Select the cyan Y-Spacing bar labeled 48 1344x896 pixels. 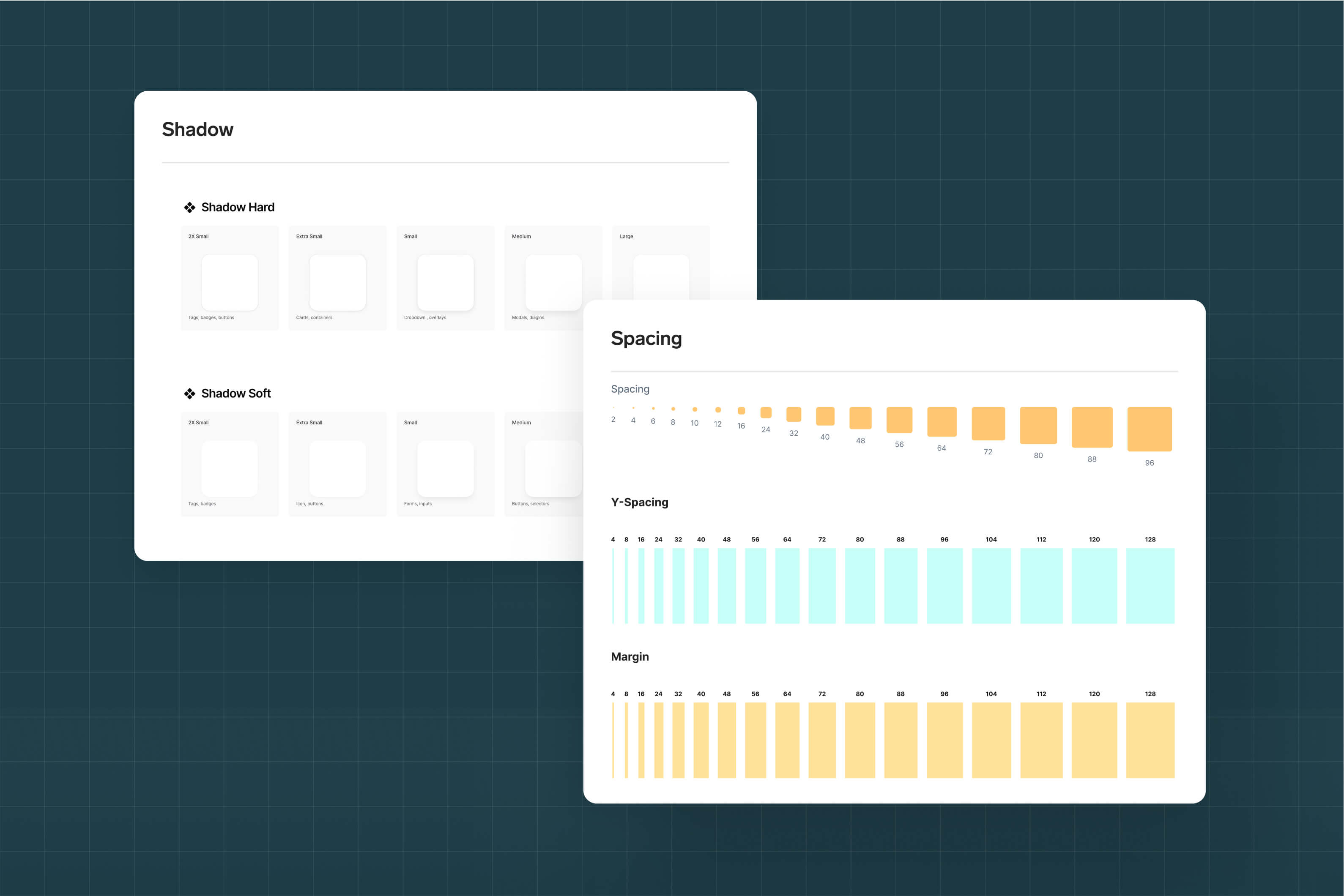[x=727, y=586]
